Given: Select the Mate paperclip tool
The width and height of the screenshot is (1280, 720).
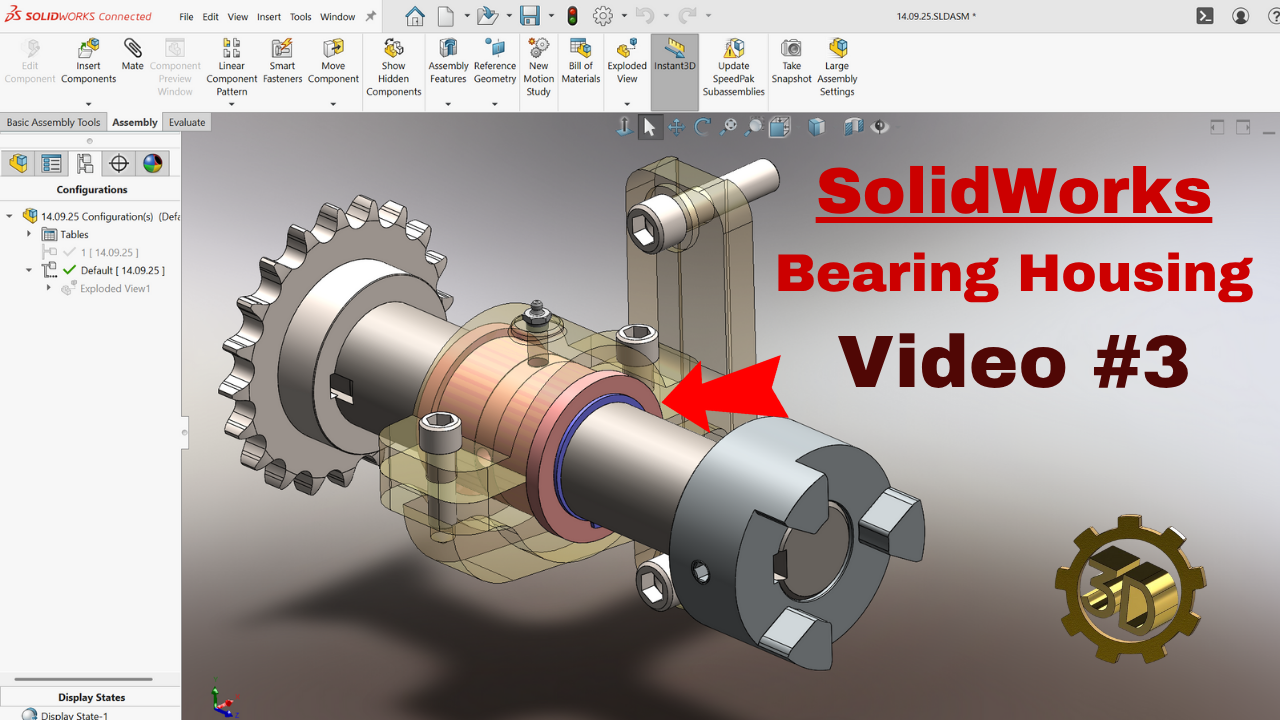Looking at the screenshot, I should tap(133, 55).
